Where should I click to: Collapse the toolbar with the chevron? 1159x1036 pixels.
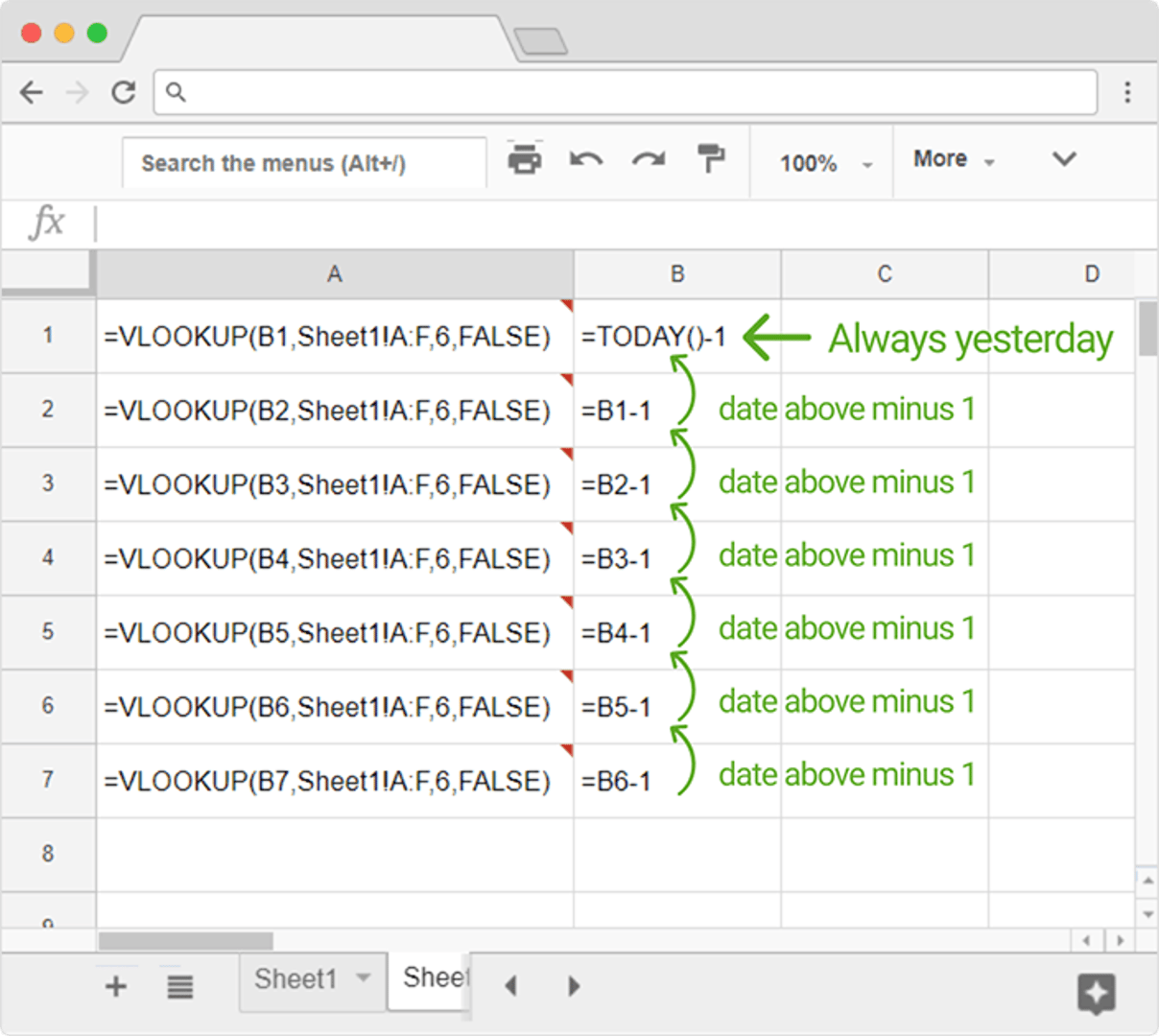(x=1064, y=160)
